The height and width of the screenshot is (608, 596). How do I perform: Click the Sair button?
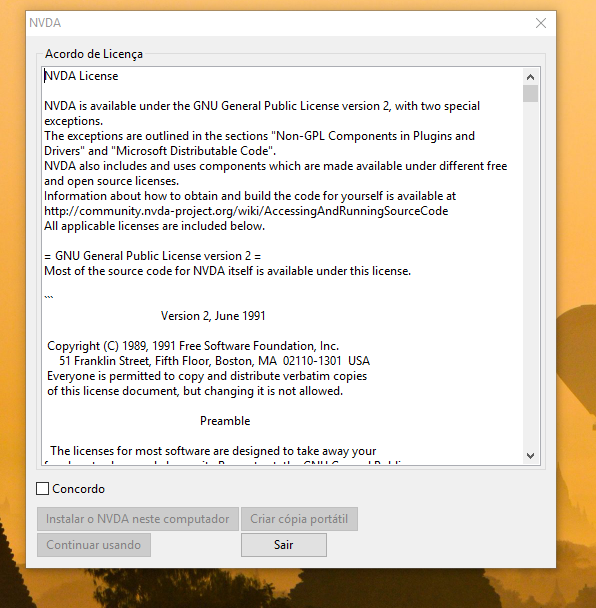tap(283, 545)
